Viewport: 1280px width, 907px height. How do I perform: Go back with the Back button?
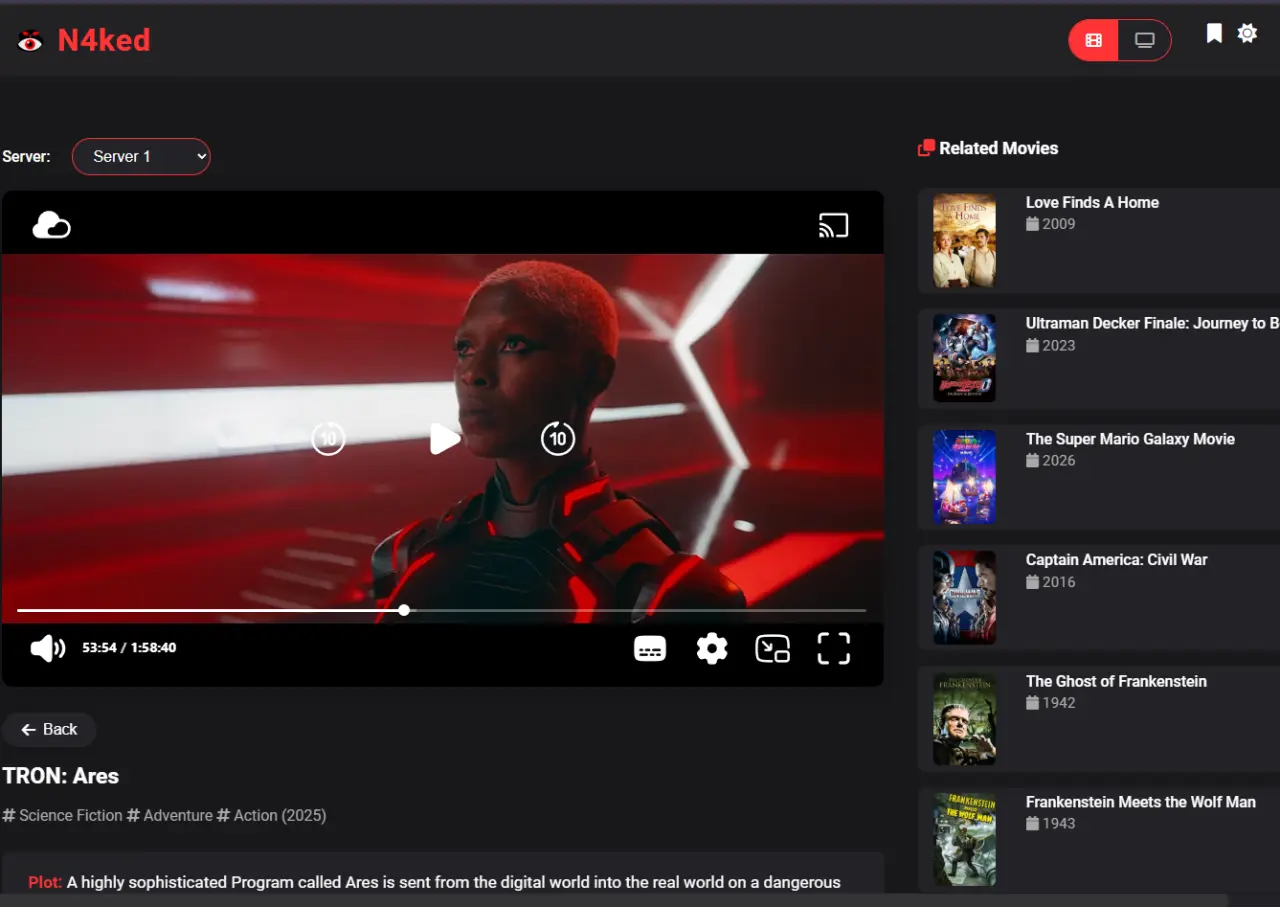pos(49,729)
